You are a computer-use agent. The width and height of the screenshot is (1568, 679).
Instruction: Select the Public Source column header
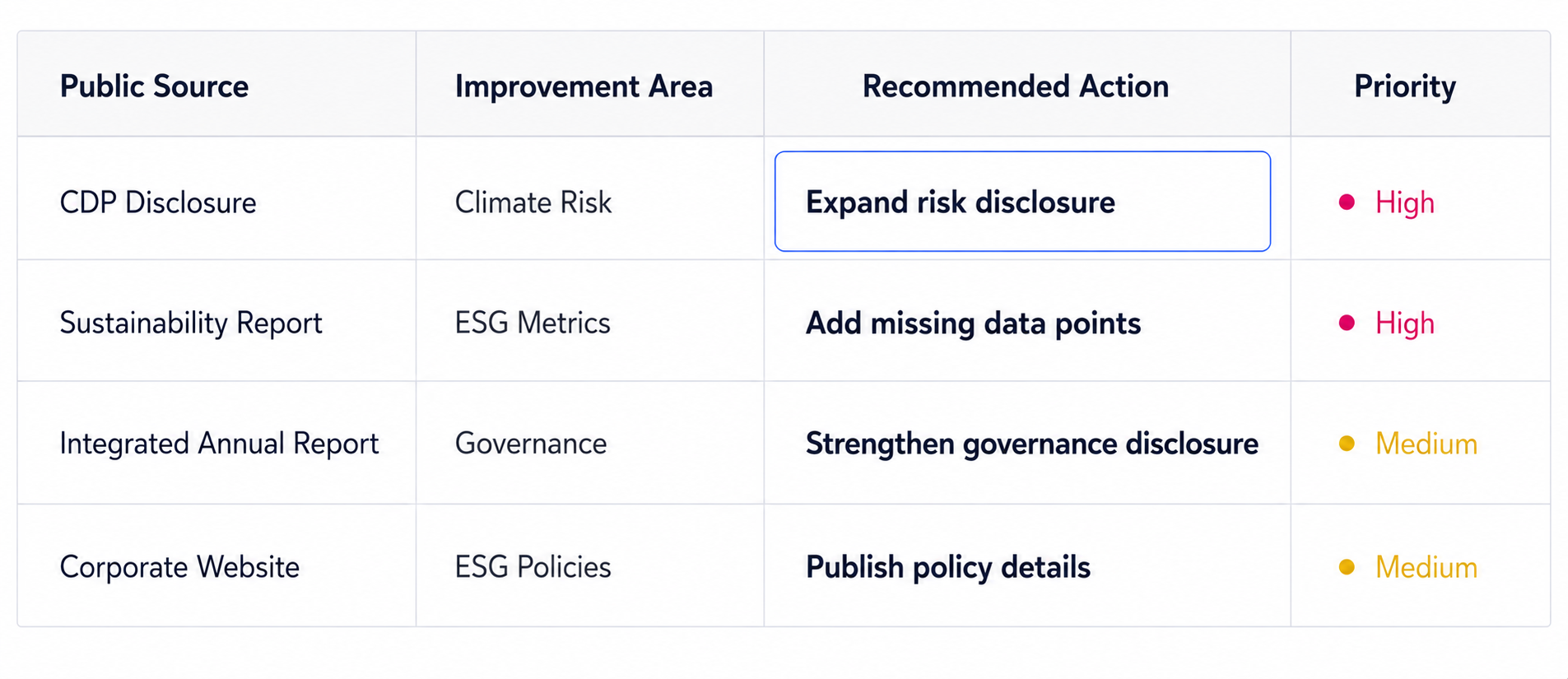click(154, 86)
